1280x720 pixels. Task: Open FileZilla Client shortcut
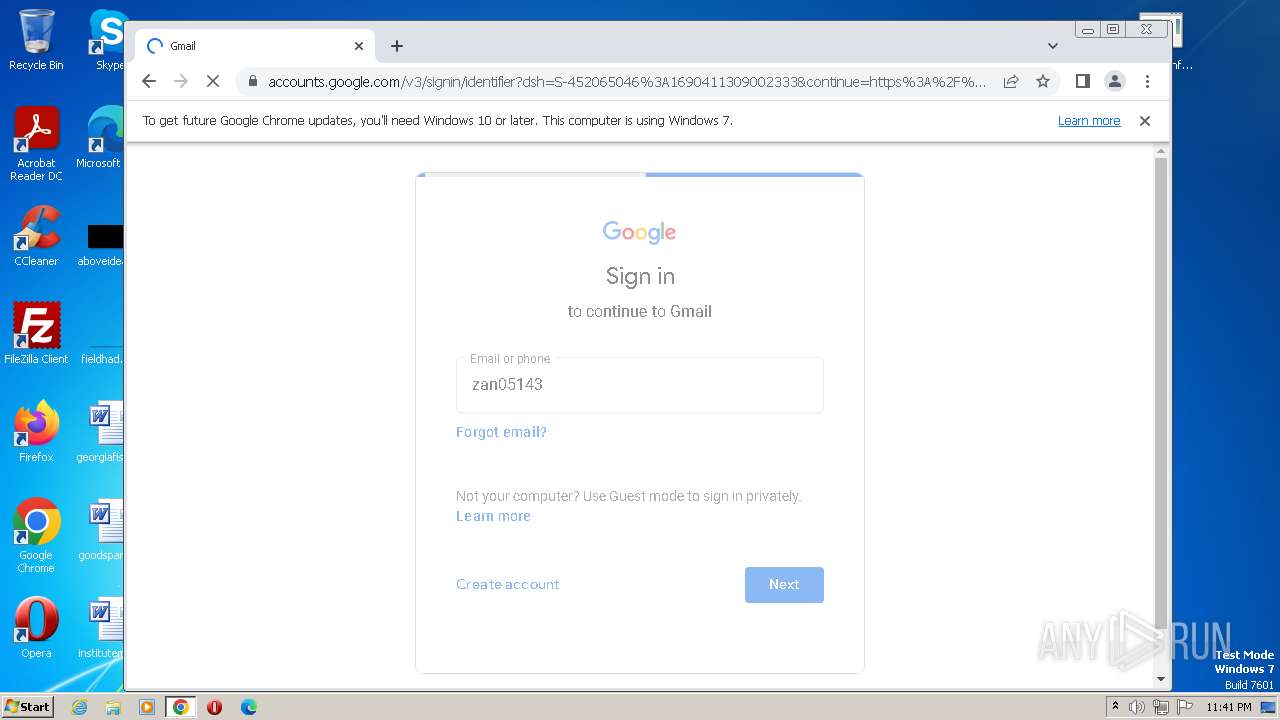point(36,333)
